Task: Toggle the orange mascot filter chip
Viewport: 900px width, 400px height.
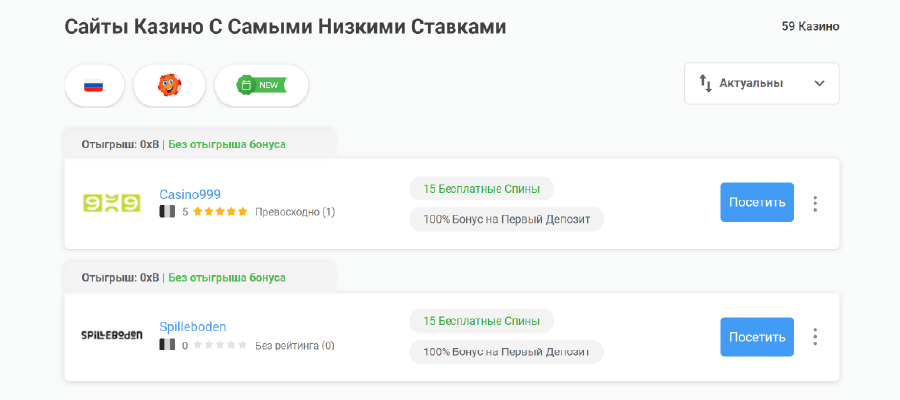Action: click(x=169, y=85)
